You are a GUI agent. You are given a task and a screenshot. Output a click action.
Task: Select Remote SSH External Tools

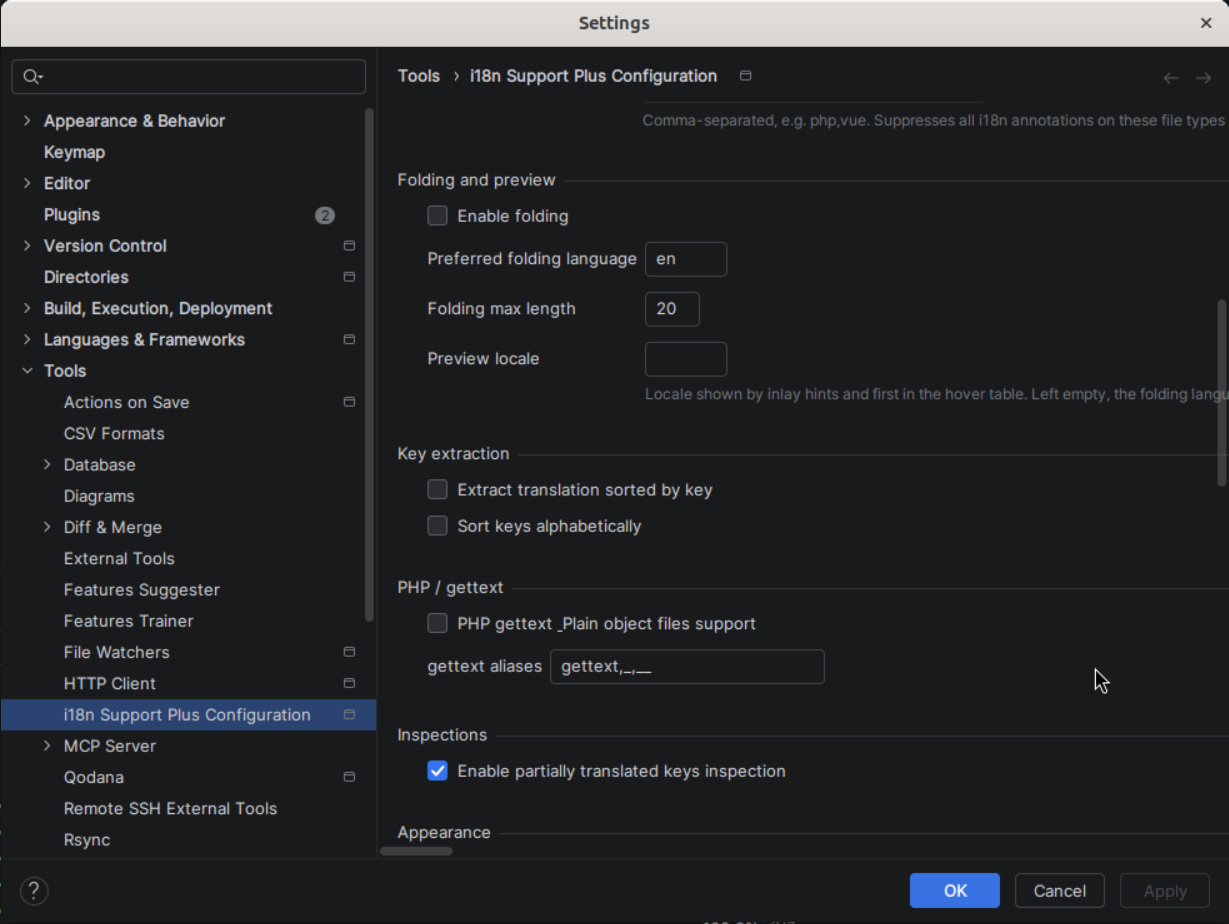170,809
